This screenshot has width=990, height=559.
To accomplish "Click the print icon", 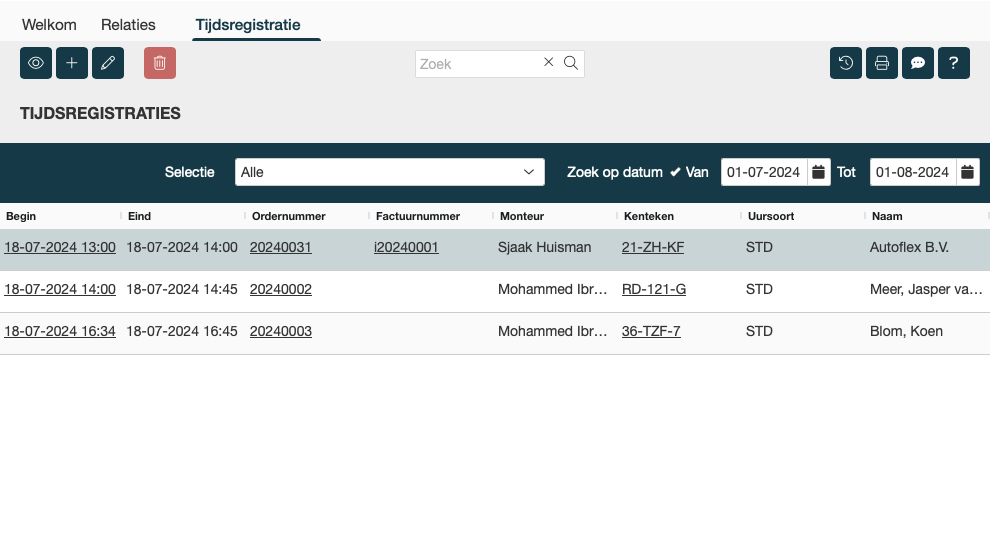I will point(882,63).
